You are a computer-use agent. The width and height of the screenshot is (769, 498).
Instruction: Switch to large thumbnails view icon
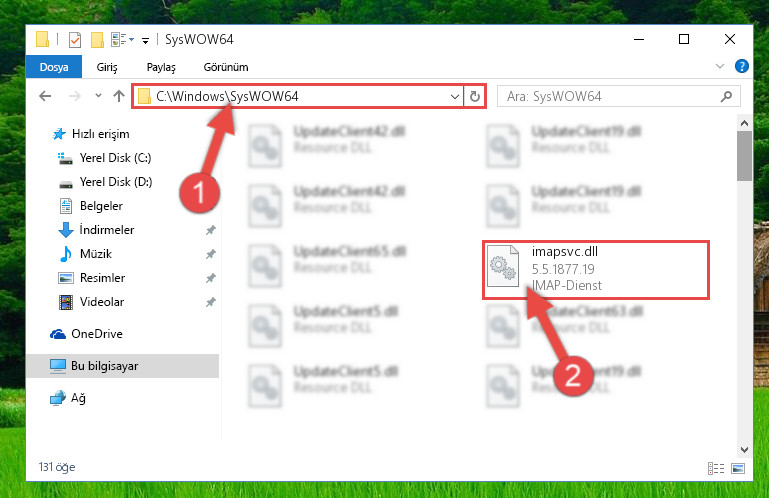(x=738, y=469)
